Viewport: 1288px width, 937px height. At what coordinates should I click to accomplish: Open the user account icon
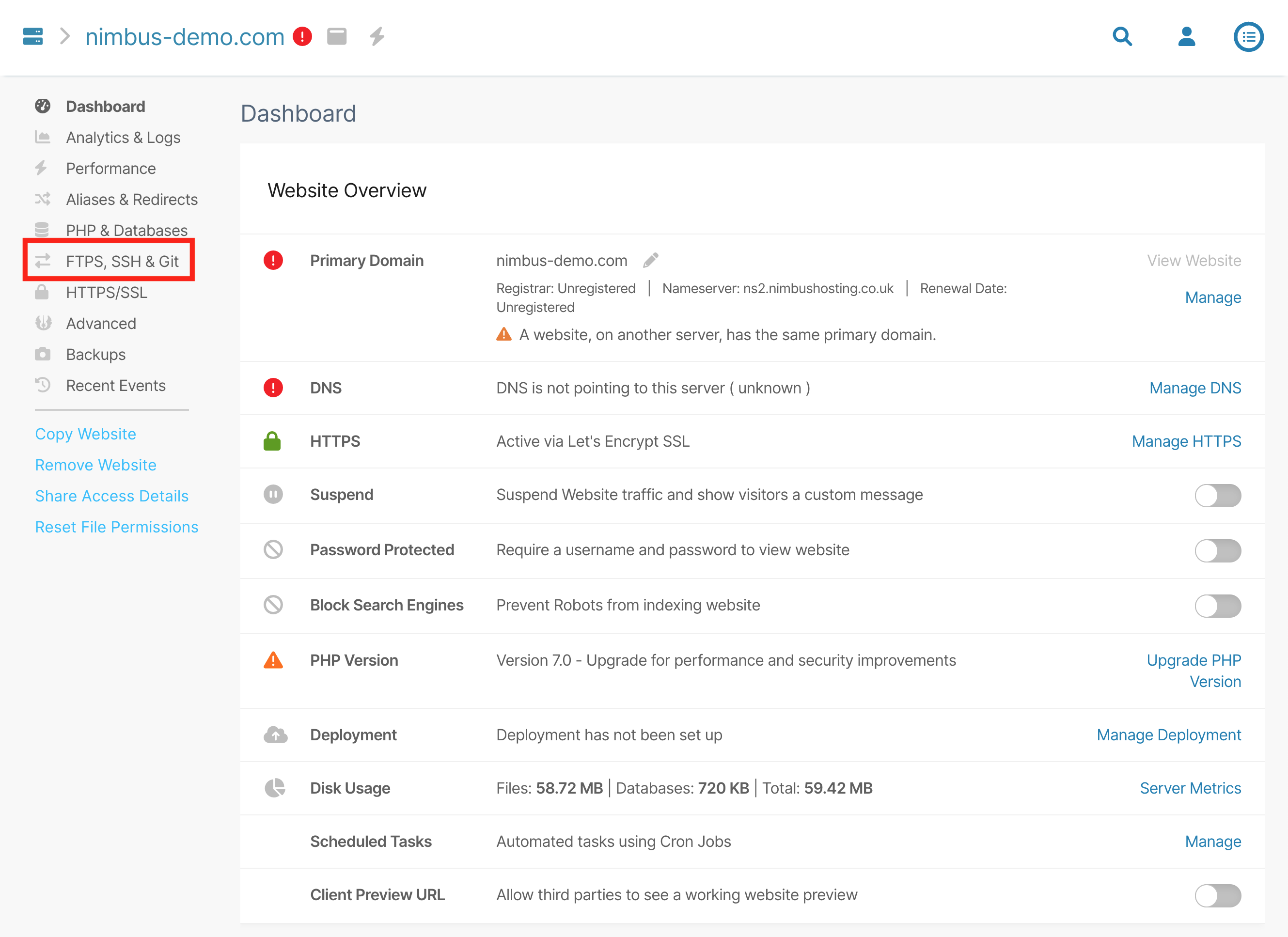tap(1186, 36)
